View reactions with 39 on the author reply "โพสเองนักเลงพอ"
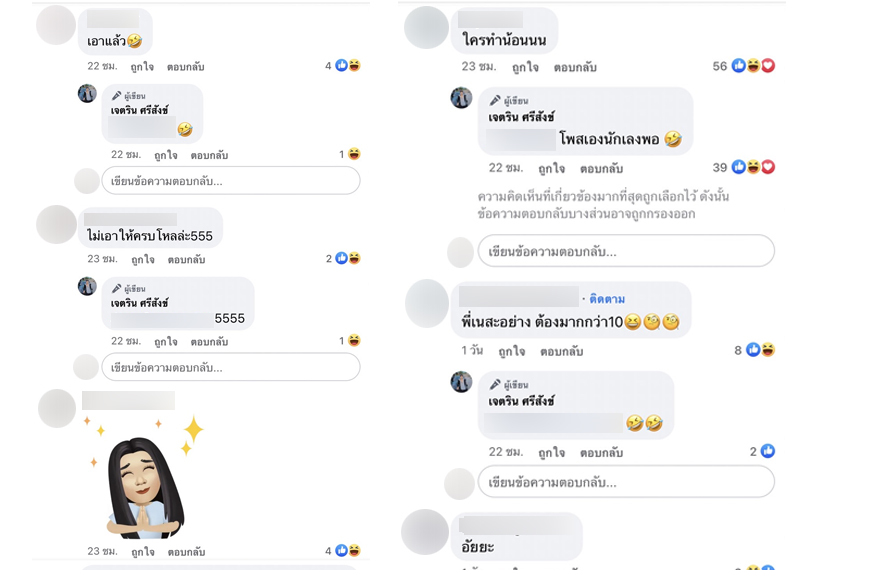 tap(743, 167)
